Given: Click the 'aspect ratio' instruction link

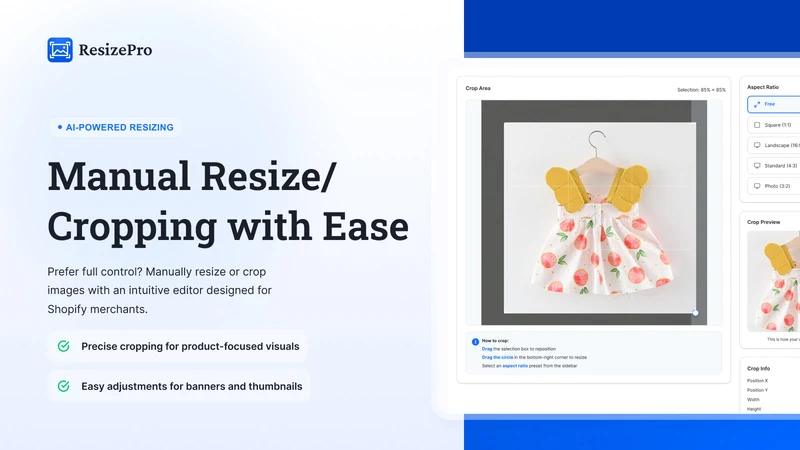Looking at the screenshot, I should (515, 366).
